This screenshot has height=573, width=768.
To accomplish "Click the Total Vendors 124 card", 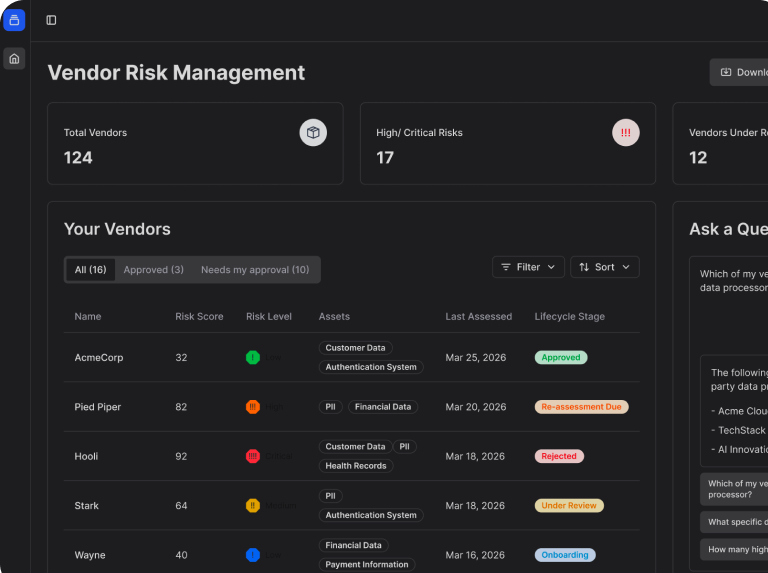I will click(x=195, y=143).
